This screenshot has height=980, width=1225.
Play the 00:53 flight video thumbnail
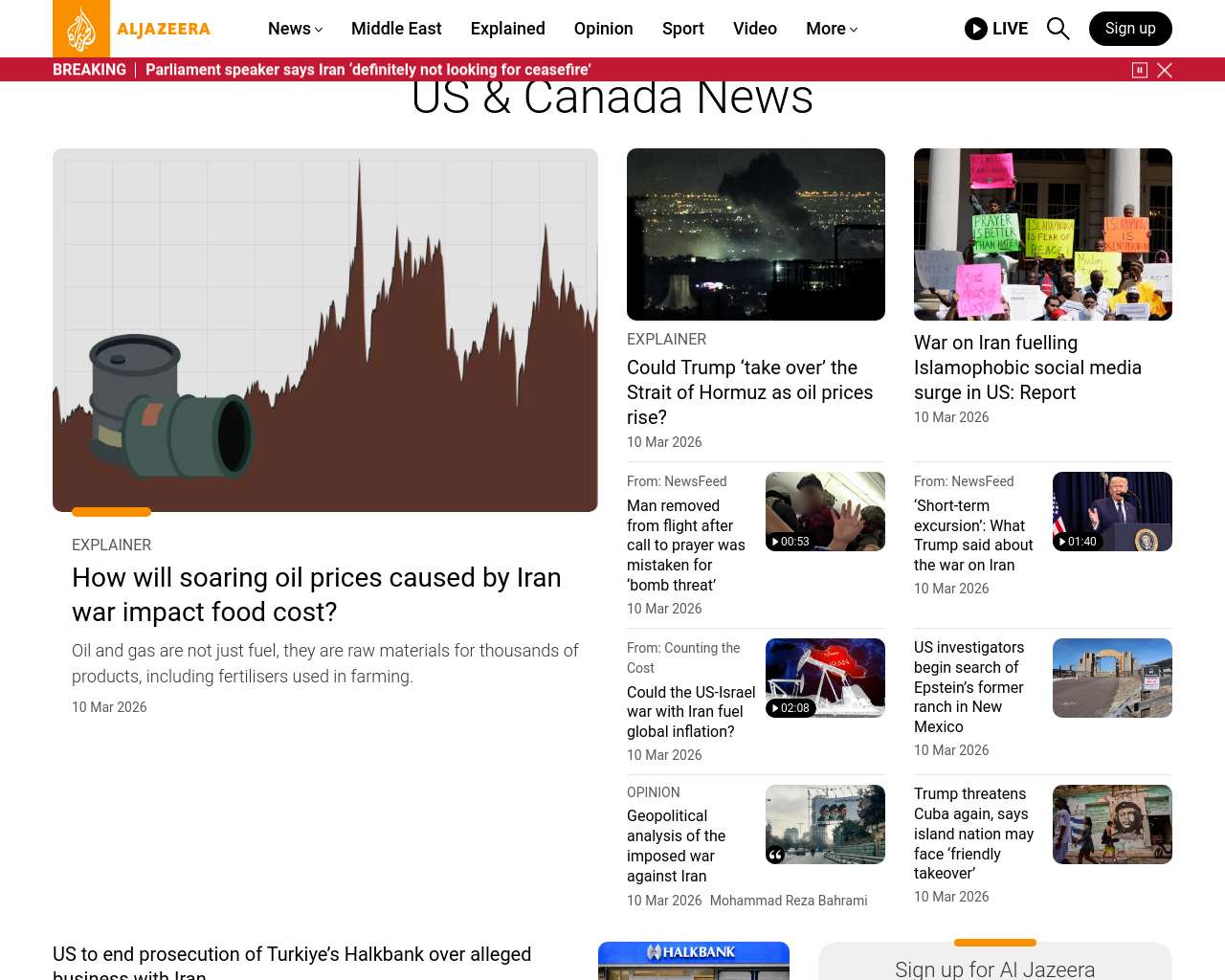(x=825, y=511)
